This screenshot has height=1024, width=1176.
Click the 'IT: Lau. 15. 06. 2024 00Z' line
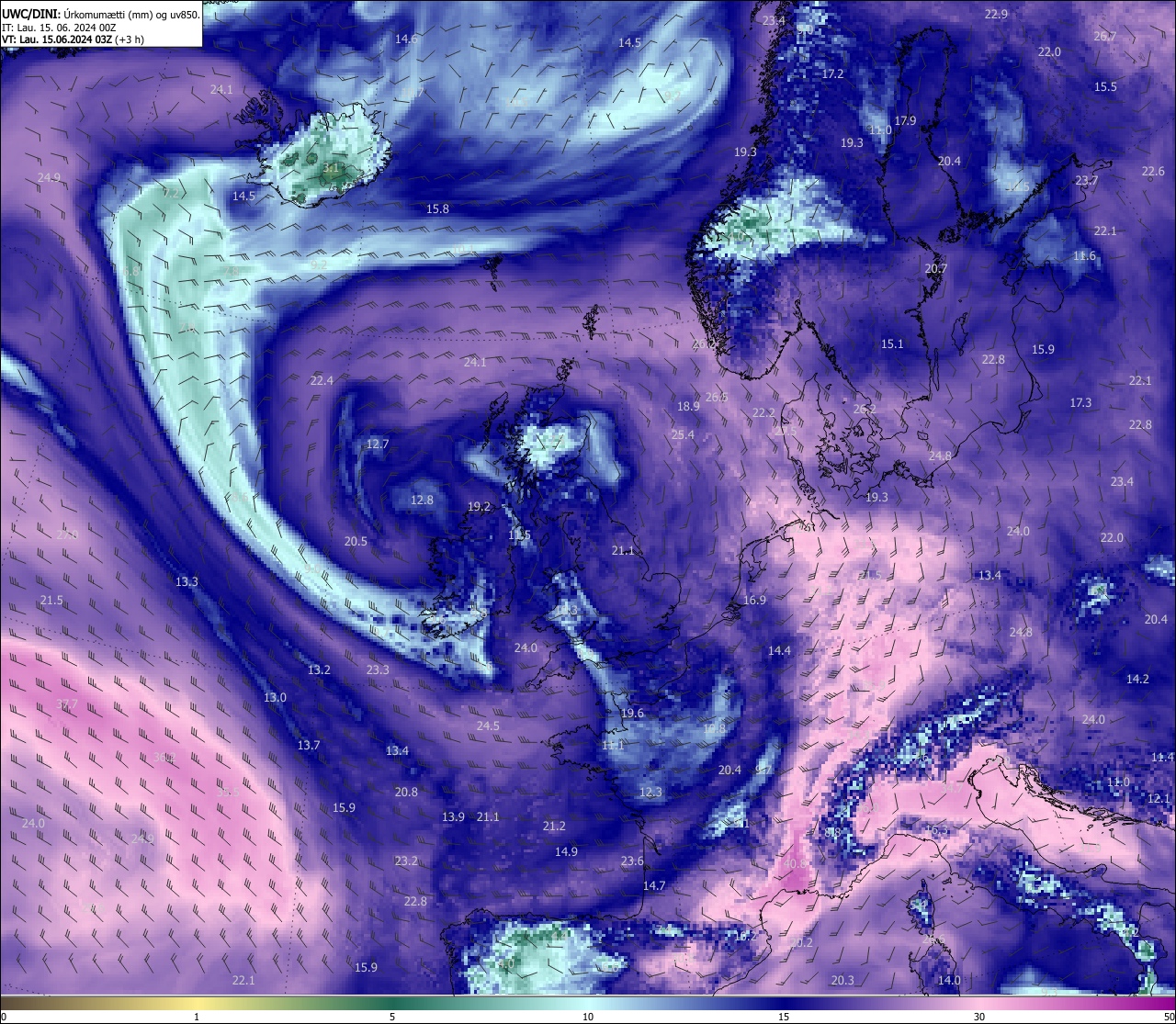tap(59, 27)
